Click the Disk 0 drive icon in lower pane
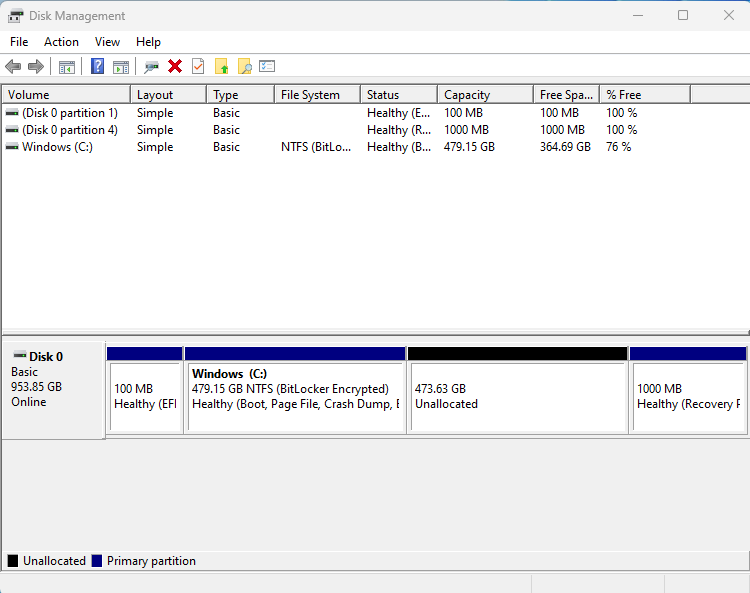The image size is (750, 593). pyautogui.click(x=20, y=355)
